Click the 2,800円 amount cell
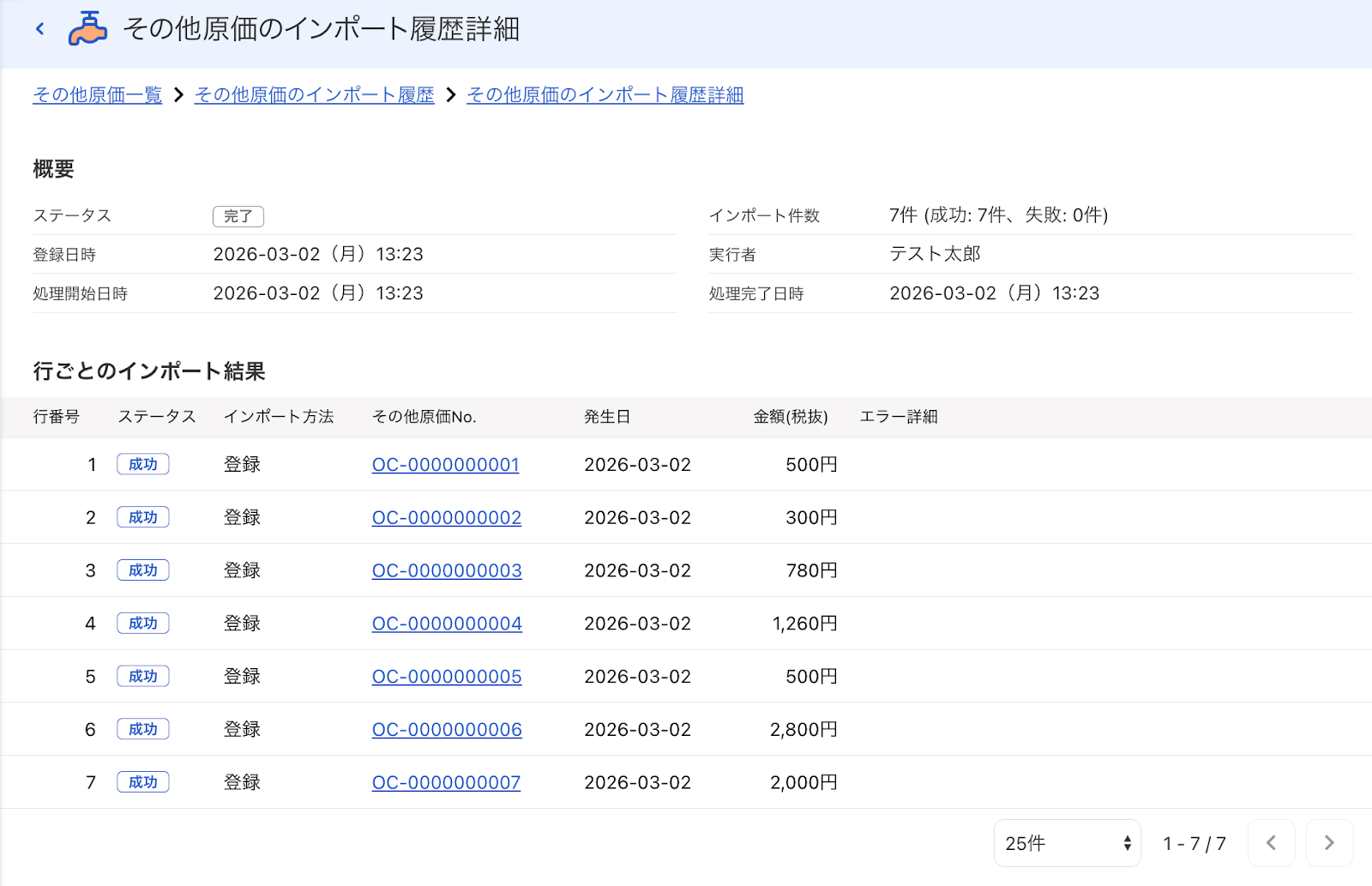The image size is (1372, 886). click(x=803, y=730)
